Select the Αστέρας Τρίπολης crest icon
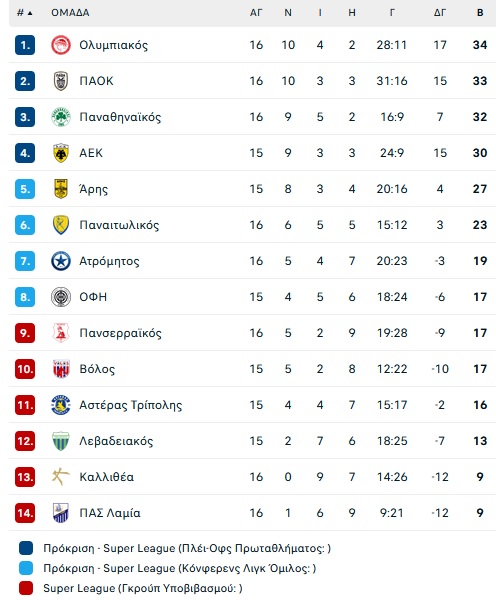Image resolution: width=496 pixels, height=600 pixels. [x=61, y=405]
